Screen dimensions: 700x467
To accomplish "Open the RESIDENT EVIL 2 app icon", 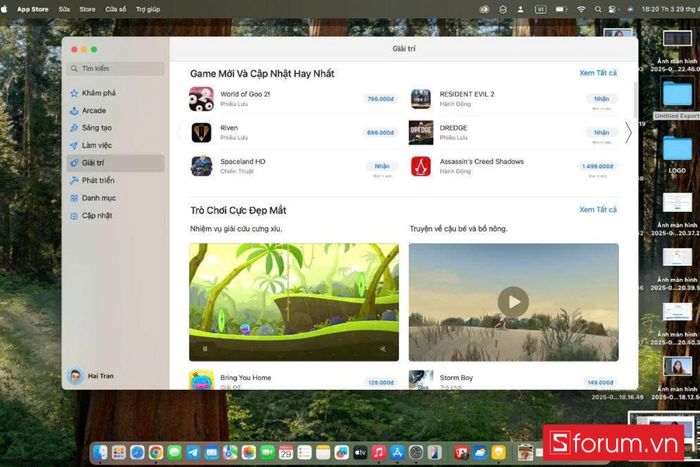I will (x=421, y=99).
